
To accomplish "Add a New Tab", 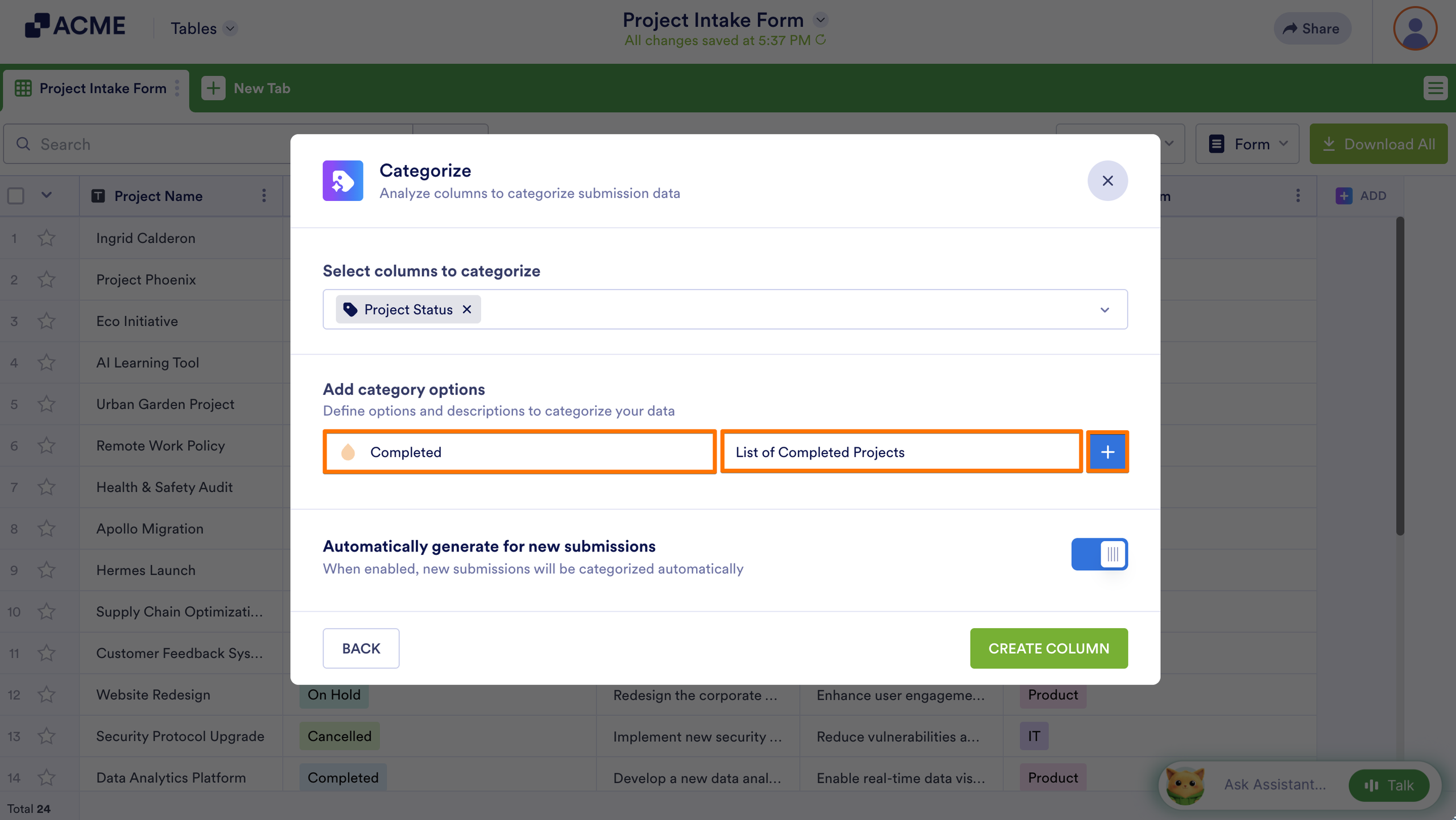I will click(x=246, y=88).
